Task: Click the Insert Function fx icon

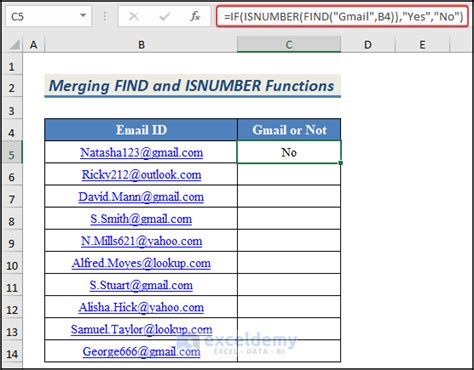Action: pos(195,16)
